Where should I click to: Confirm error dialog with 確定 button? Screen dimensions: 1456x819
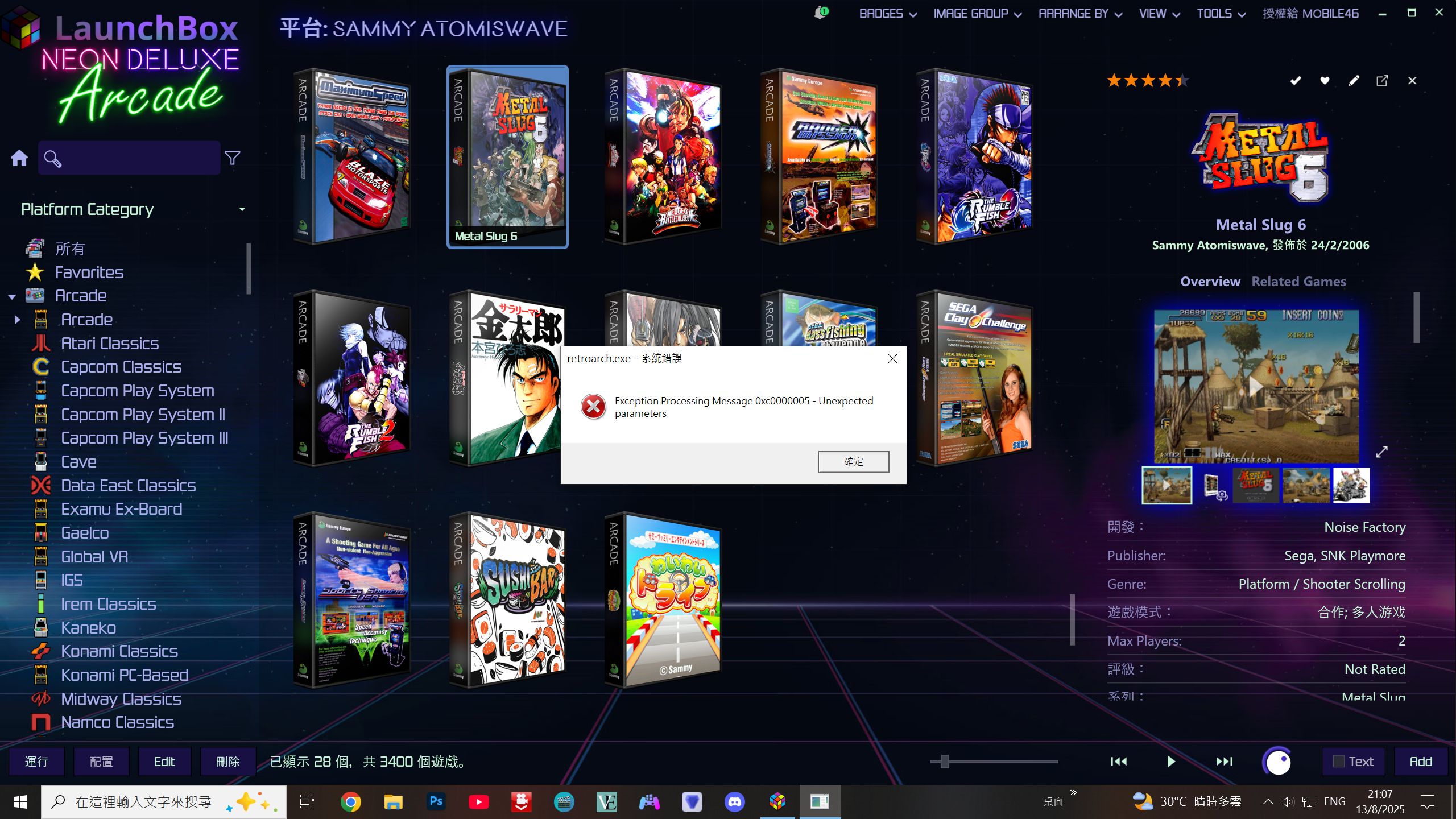coord(854,461)
